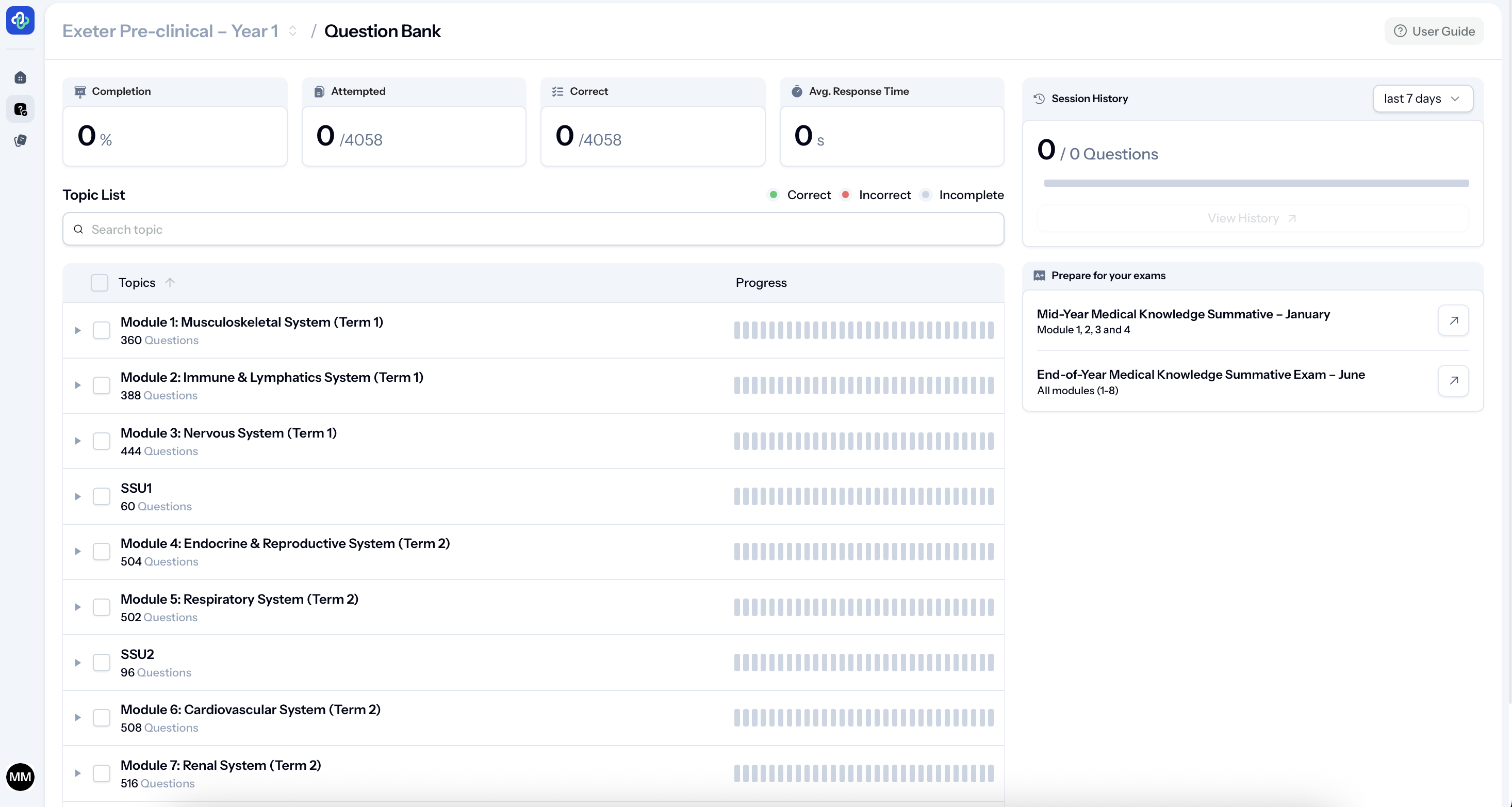Open the Home dashboard sidebar icon
This screenshot has height=807, width=1512.
pos(20,77)
